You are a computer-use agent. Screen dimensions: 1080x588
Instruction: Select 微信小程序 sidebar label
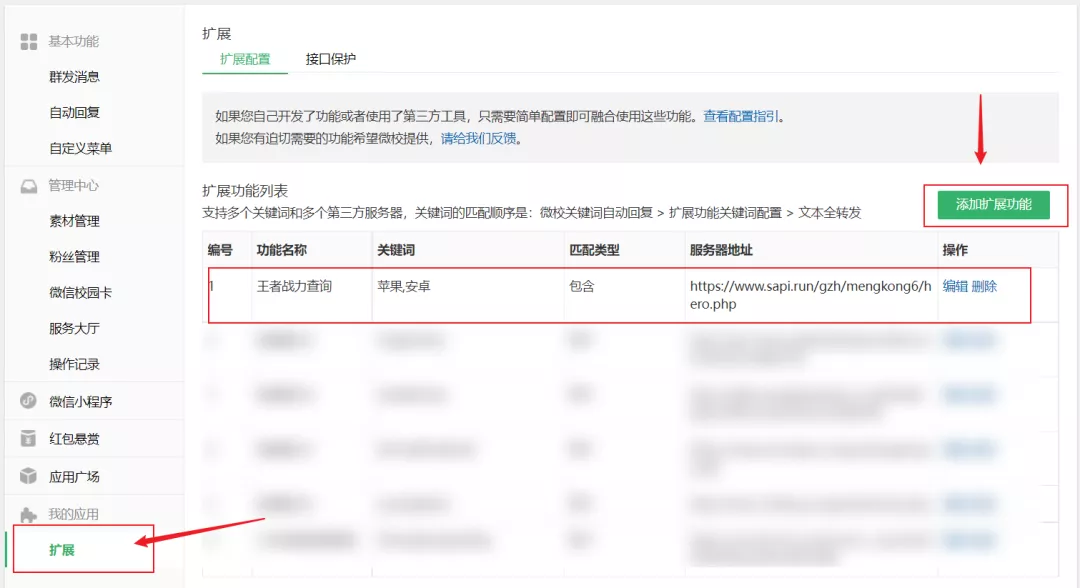coord(81,401)
